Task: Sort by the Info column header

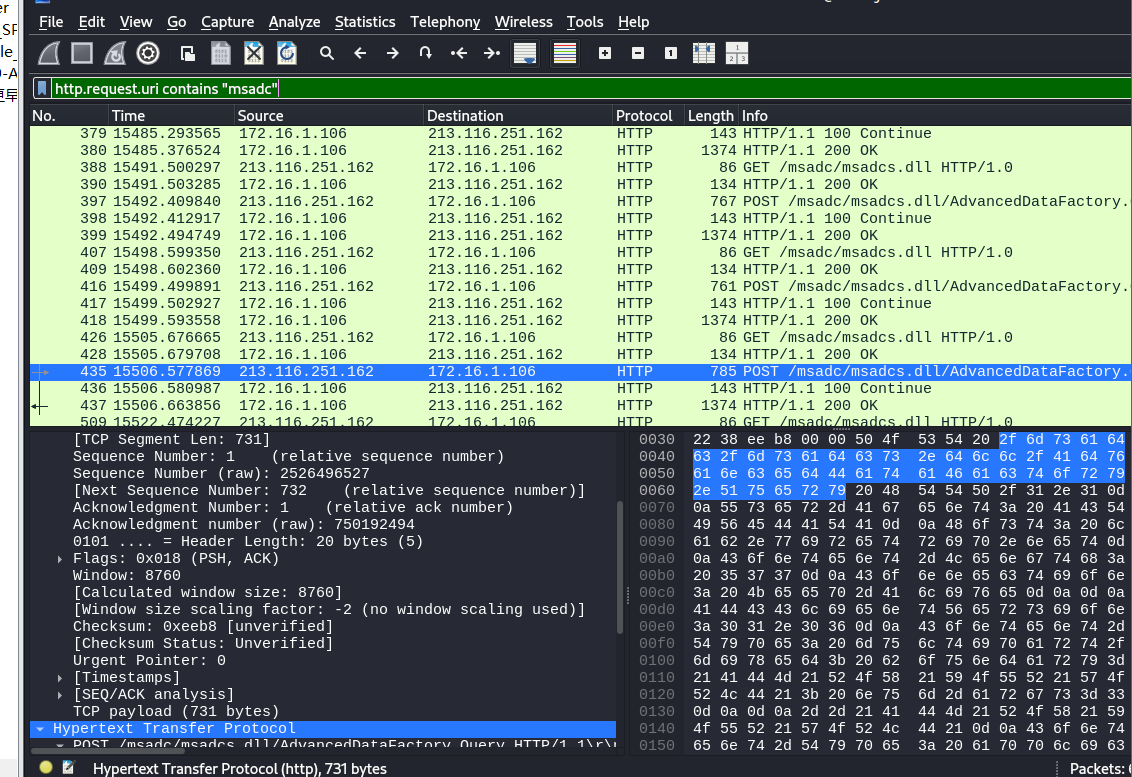Action: (934, 116)
